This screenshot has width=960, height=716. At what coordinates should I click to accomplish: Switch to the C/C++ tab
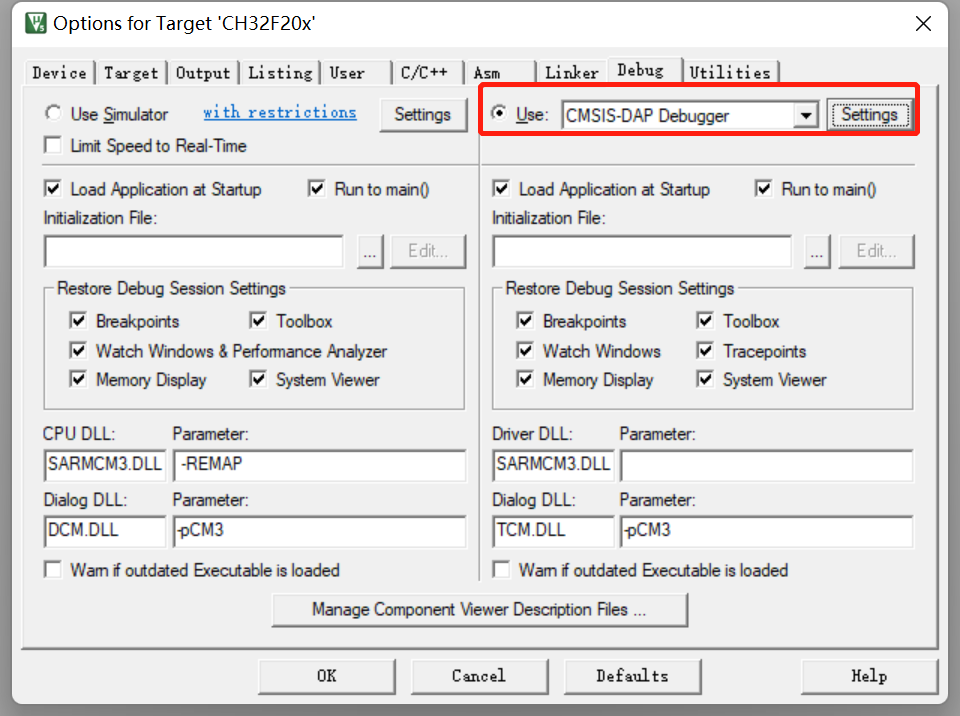click(x=427, y=73)
